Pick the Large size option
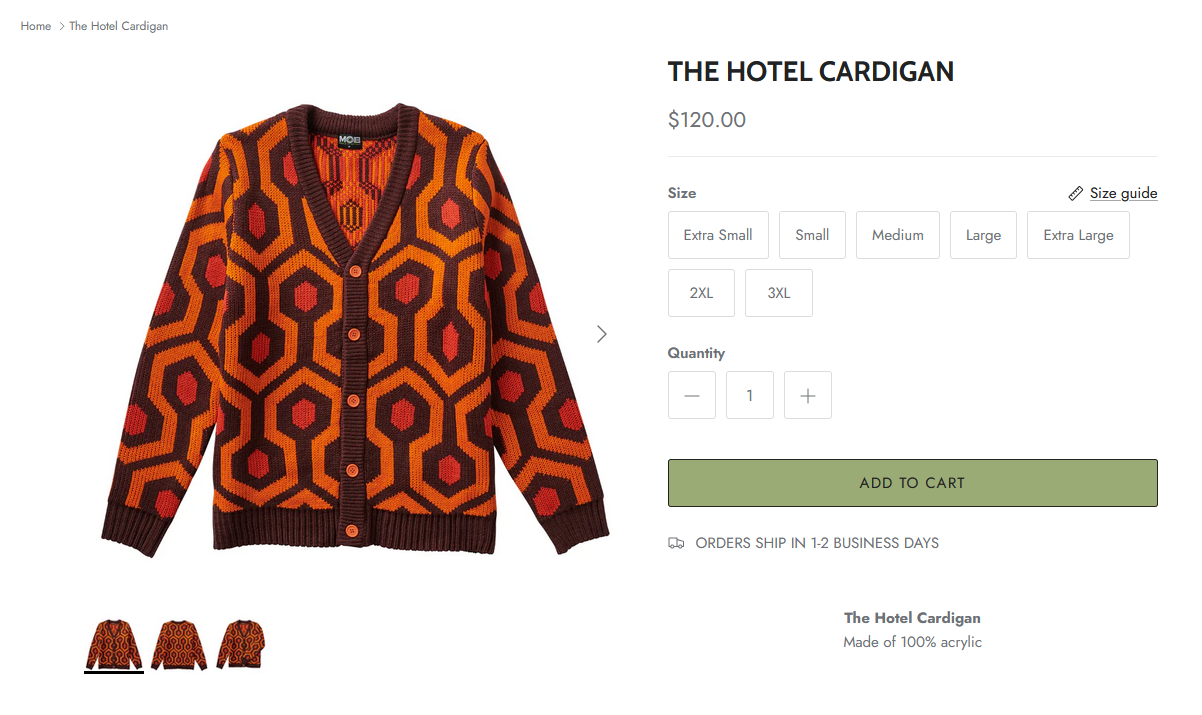Screen dimensions: 1202x715 [983, 235]
